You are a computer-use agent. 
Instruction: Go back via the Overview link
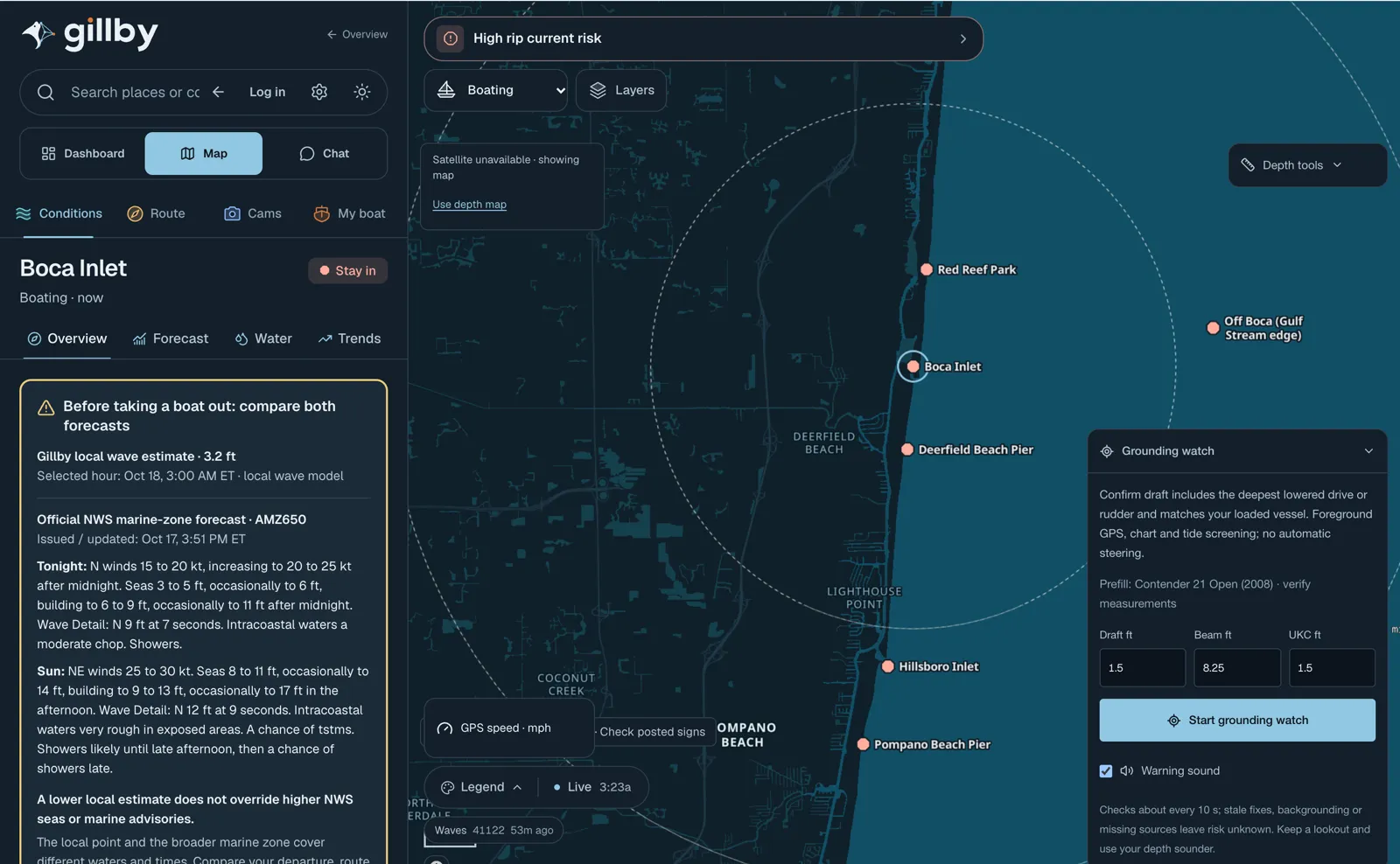(x=357, y=34)
